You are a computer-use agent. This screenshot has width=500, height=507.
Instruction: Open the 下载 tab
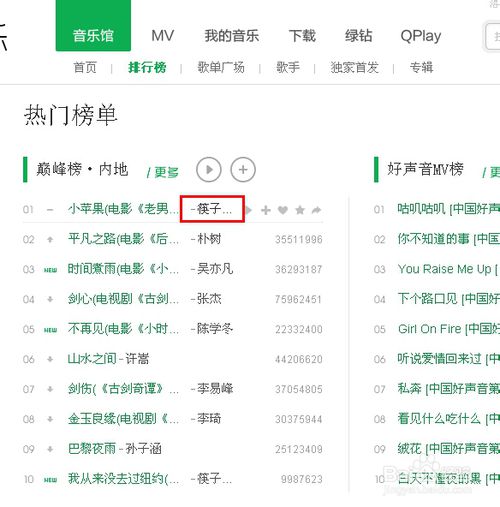point(302,36)
